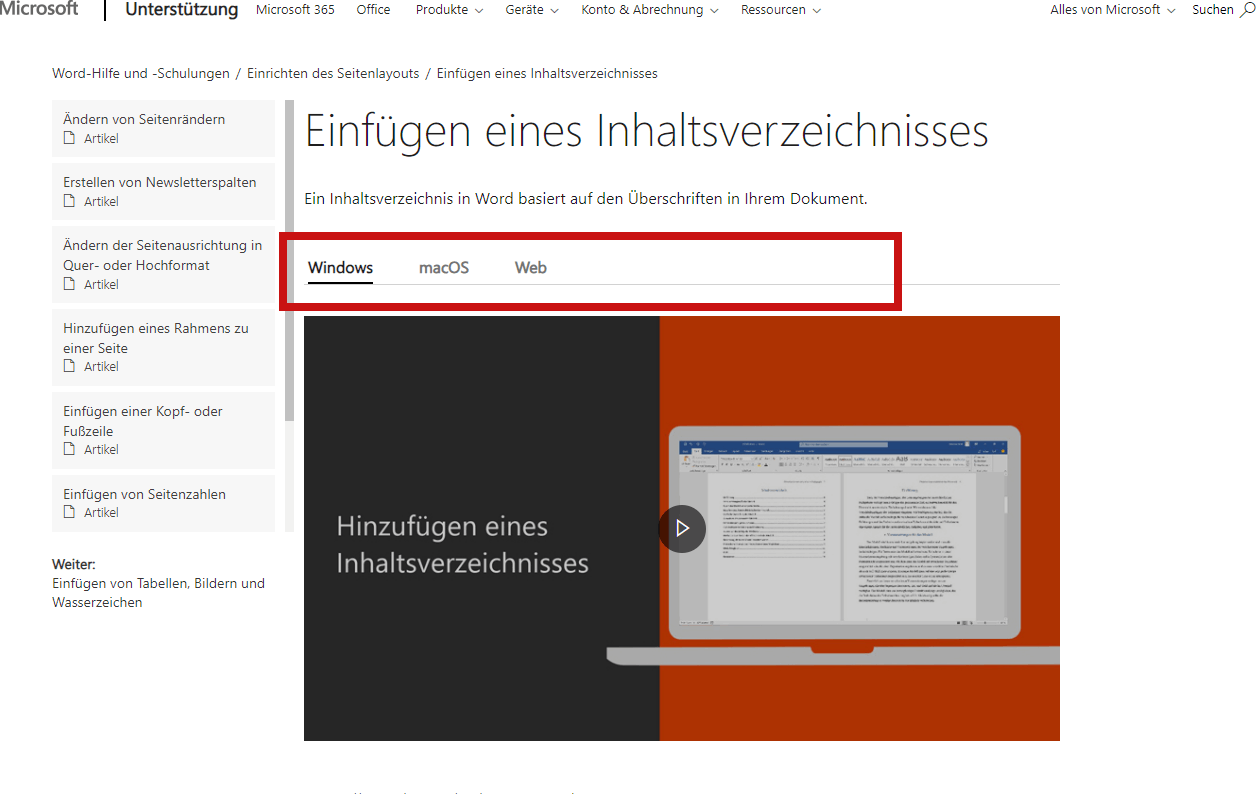
Task: Open Einfügen eines Inhaltsverzeichnisses breadcrumb
Action: click(x=547, y=74)
